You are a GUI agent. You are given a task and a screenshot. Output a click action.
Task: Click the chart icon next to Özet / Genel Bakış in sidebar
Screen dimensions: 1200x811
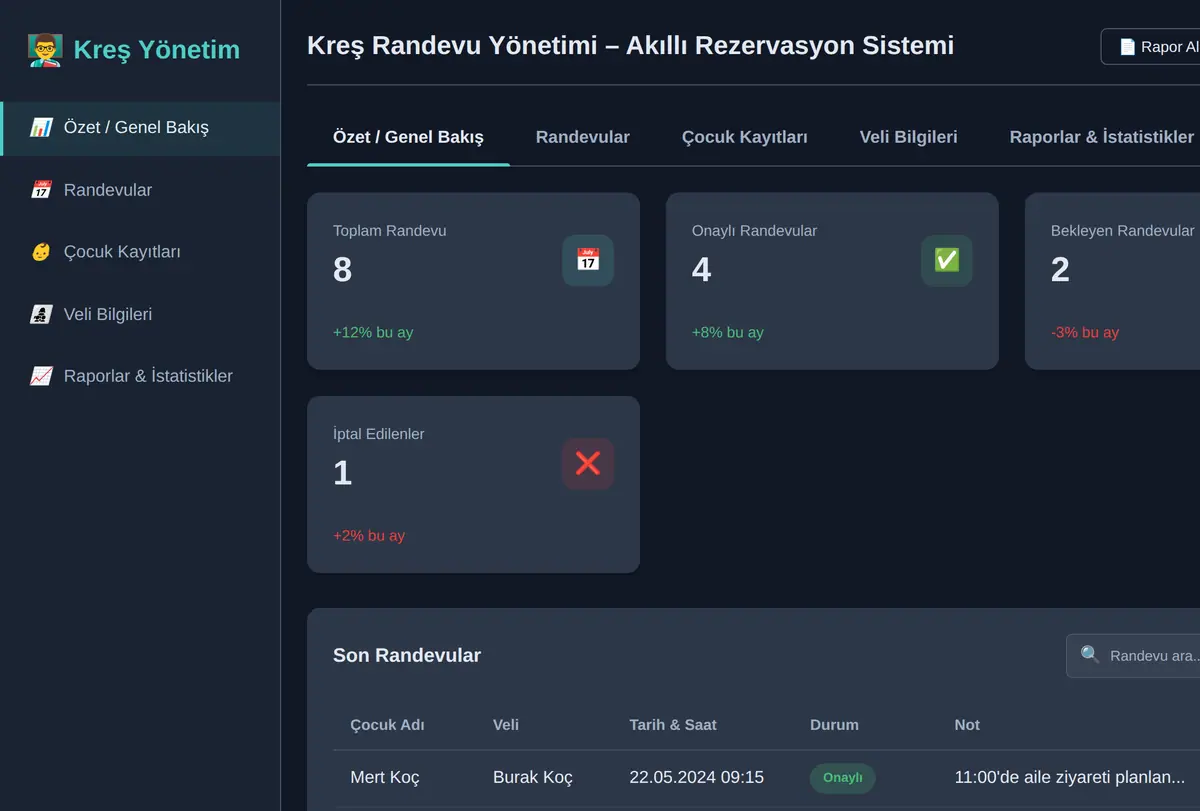click(41, 128)
